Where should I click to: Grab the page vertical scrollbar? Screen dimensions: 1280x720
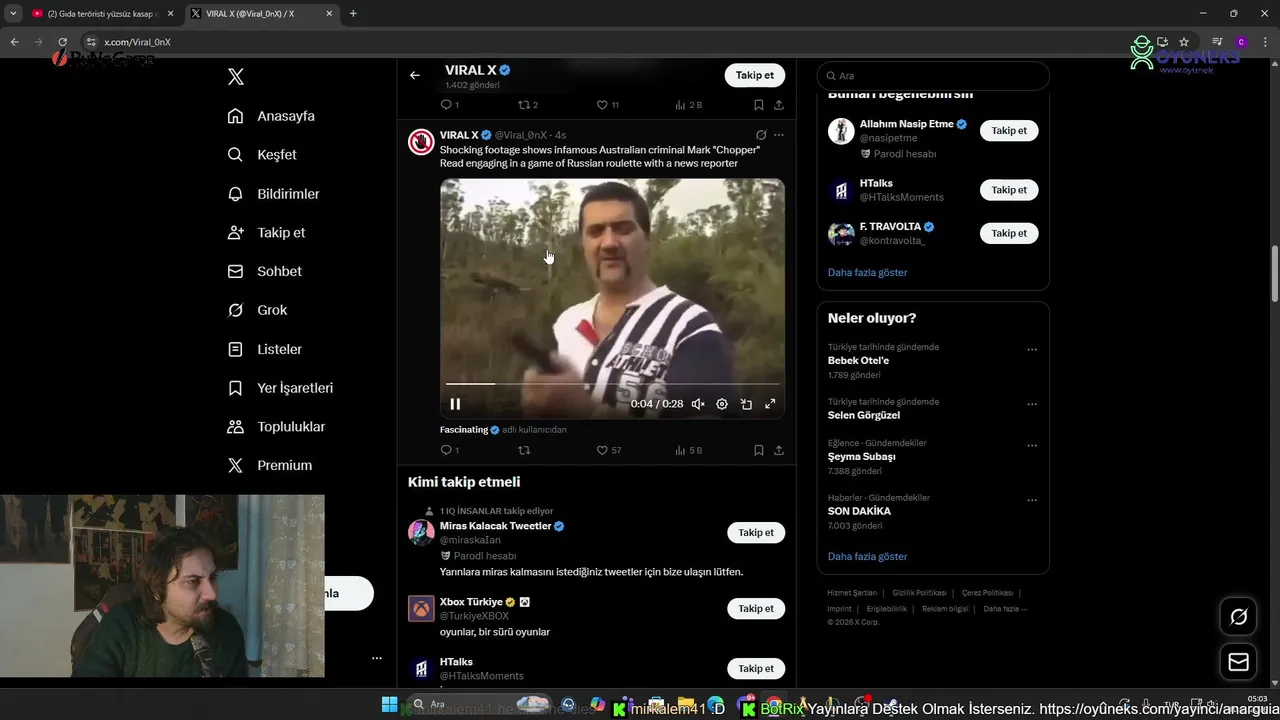click(1274, 275)
